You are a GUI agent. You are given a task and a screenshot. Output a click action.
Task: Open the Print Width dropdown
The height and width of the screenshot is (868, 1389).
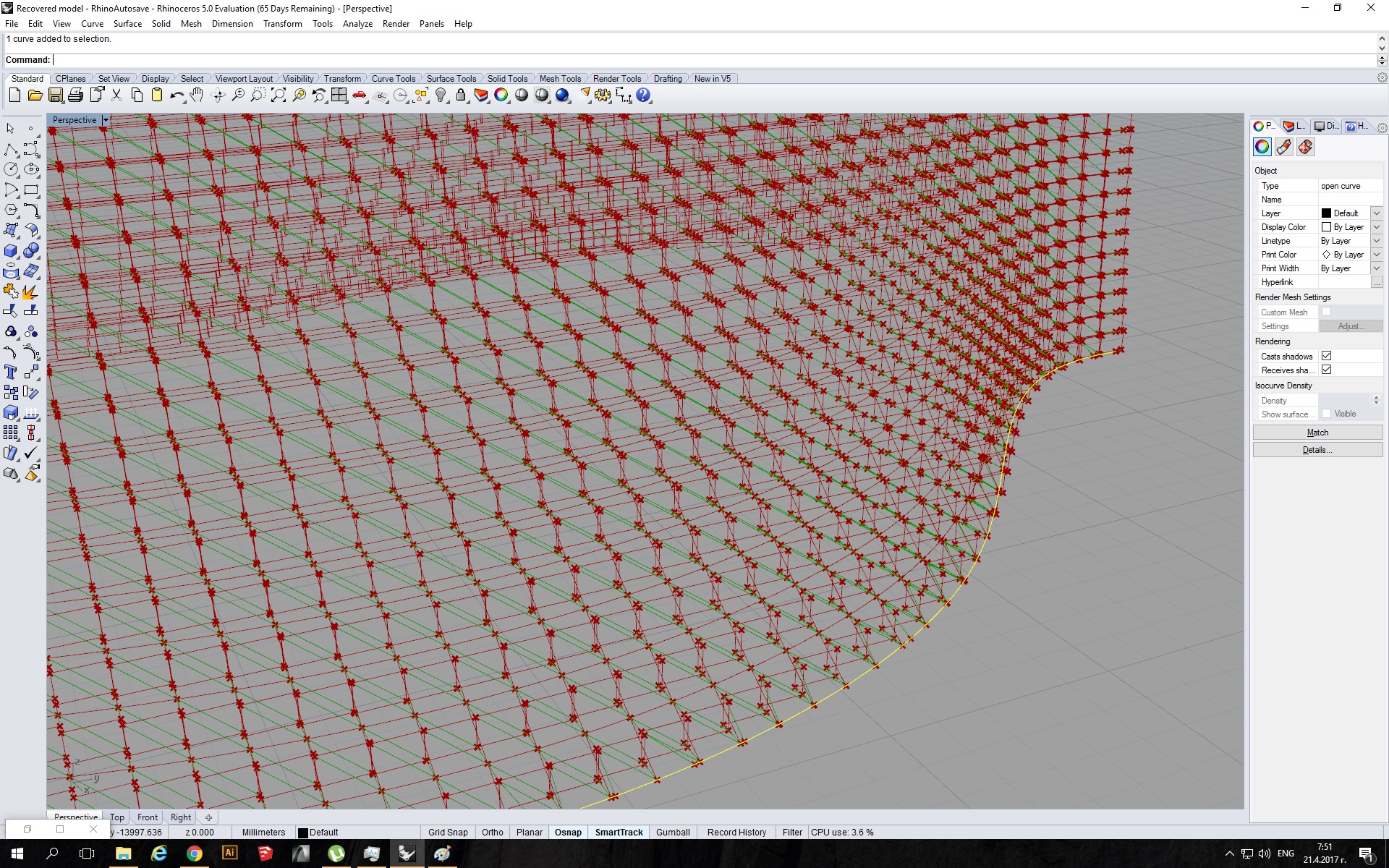(1377, 268)
